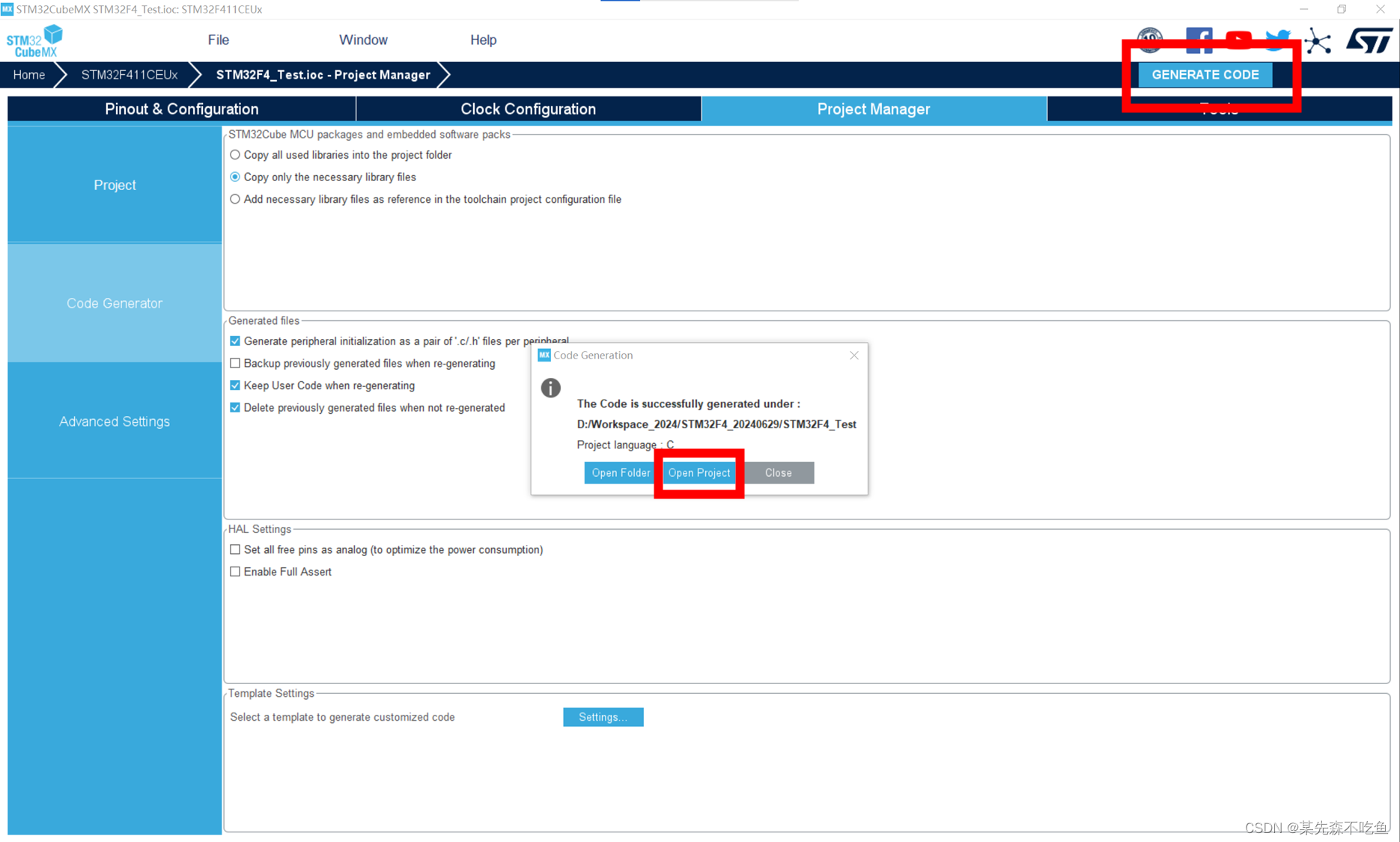The width and height of the screenshot is (1400, 842).
Task: Click the anniversary badge icon
Action: [1150, 40]
